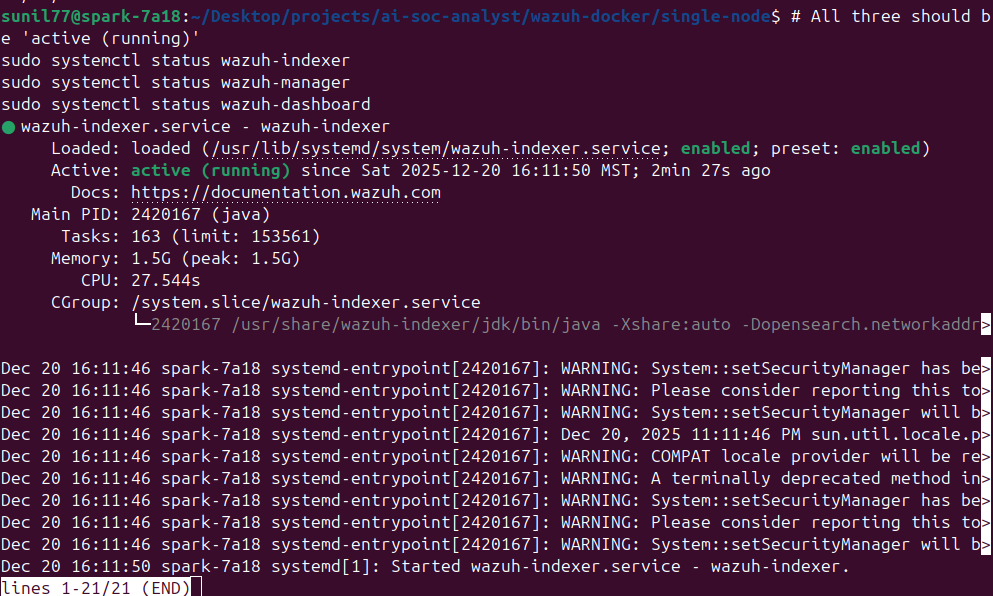993x596 pixels.
Task: Click the 'Started wazuh-indexer.service' log line
Action: 424,567
